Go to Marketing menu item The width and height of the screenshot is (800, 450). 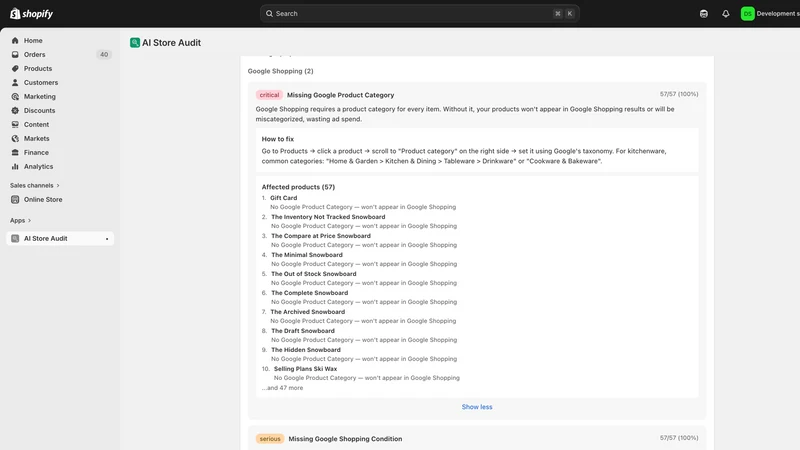[40, 96]
